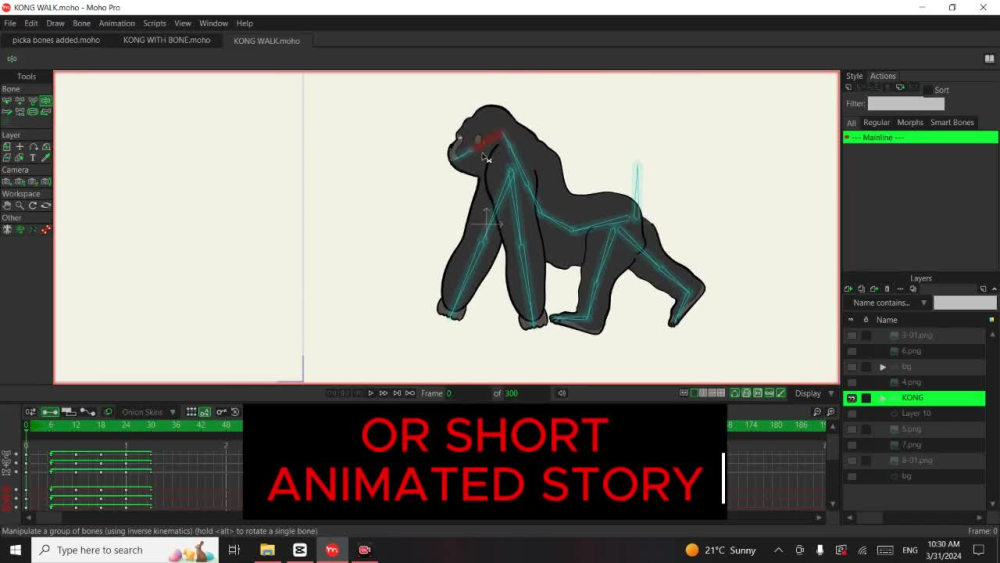
Task: Open the Display quality dropdown
Action: 814,393
